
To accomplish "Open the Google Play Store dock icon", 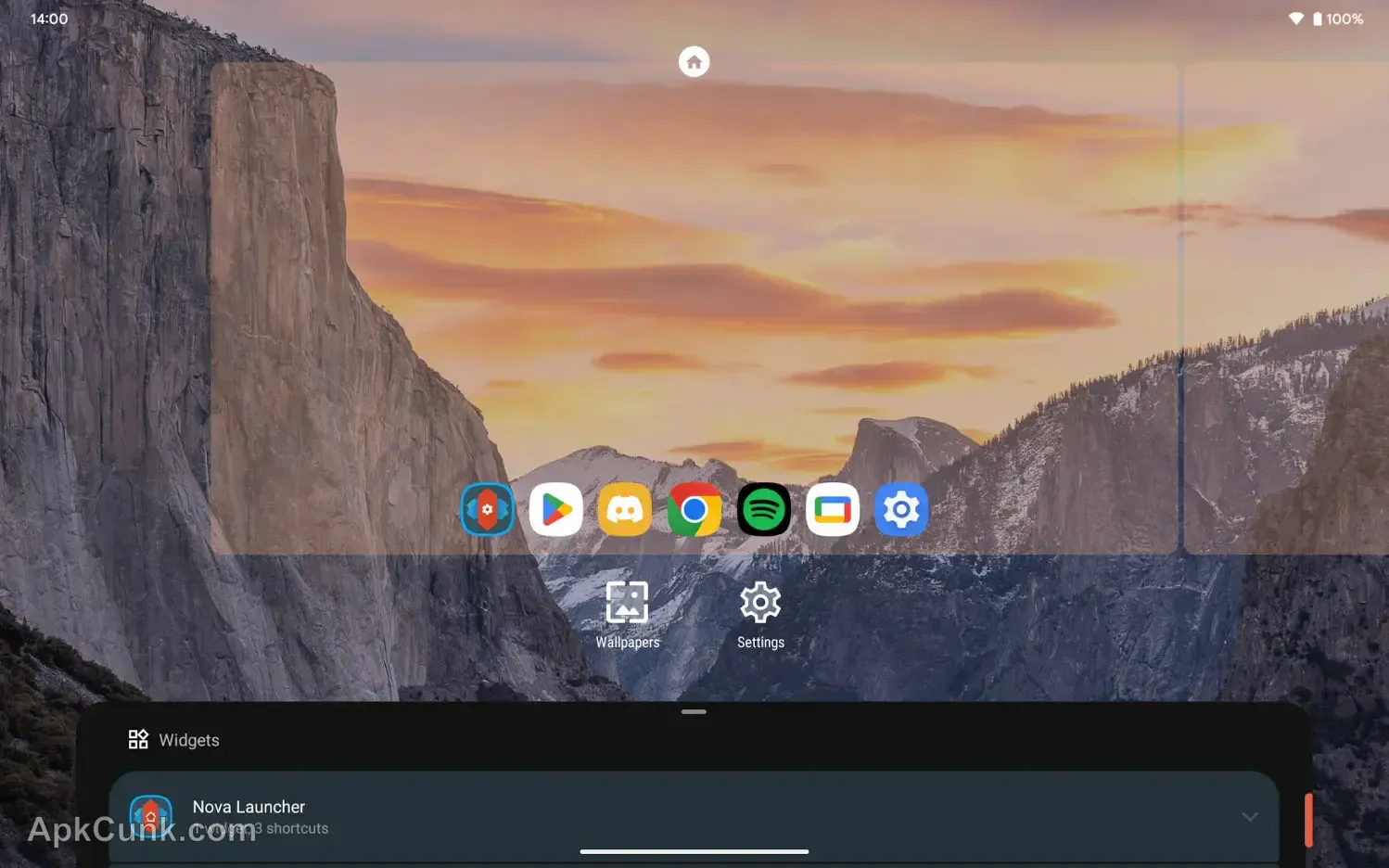I will [556, 509].
